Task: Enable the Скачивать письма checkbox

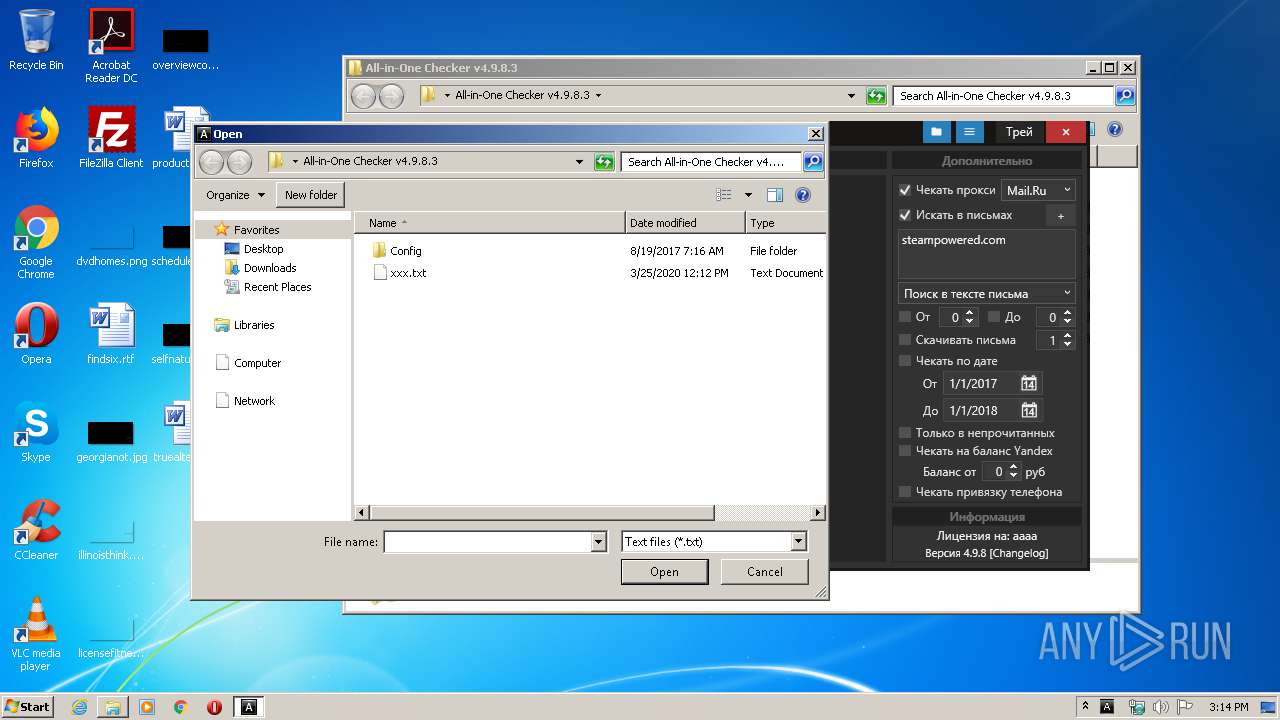Action: click(x=905, y=340)
